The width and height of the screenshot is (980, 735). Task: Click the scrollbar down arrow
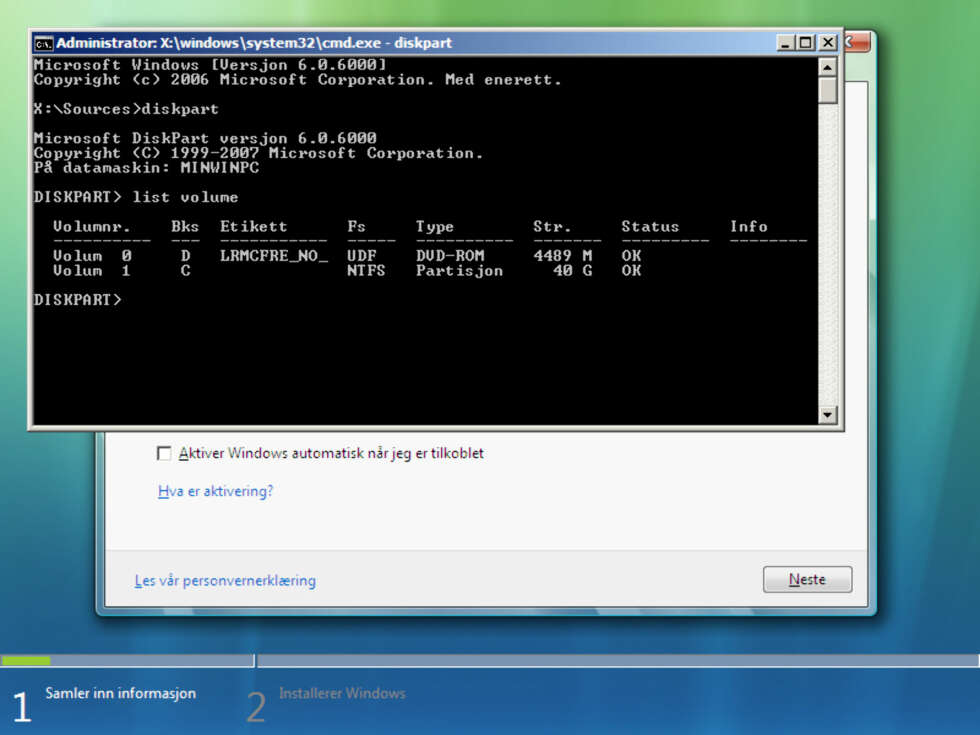coord(828,414)
